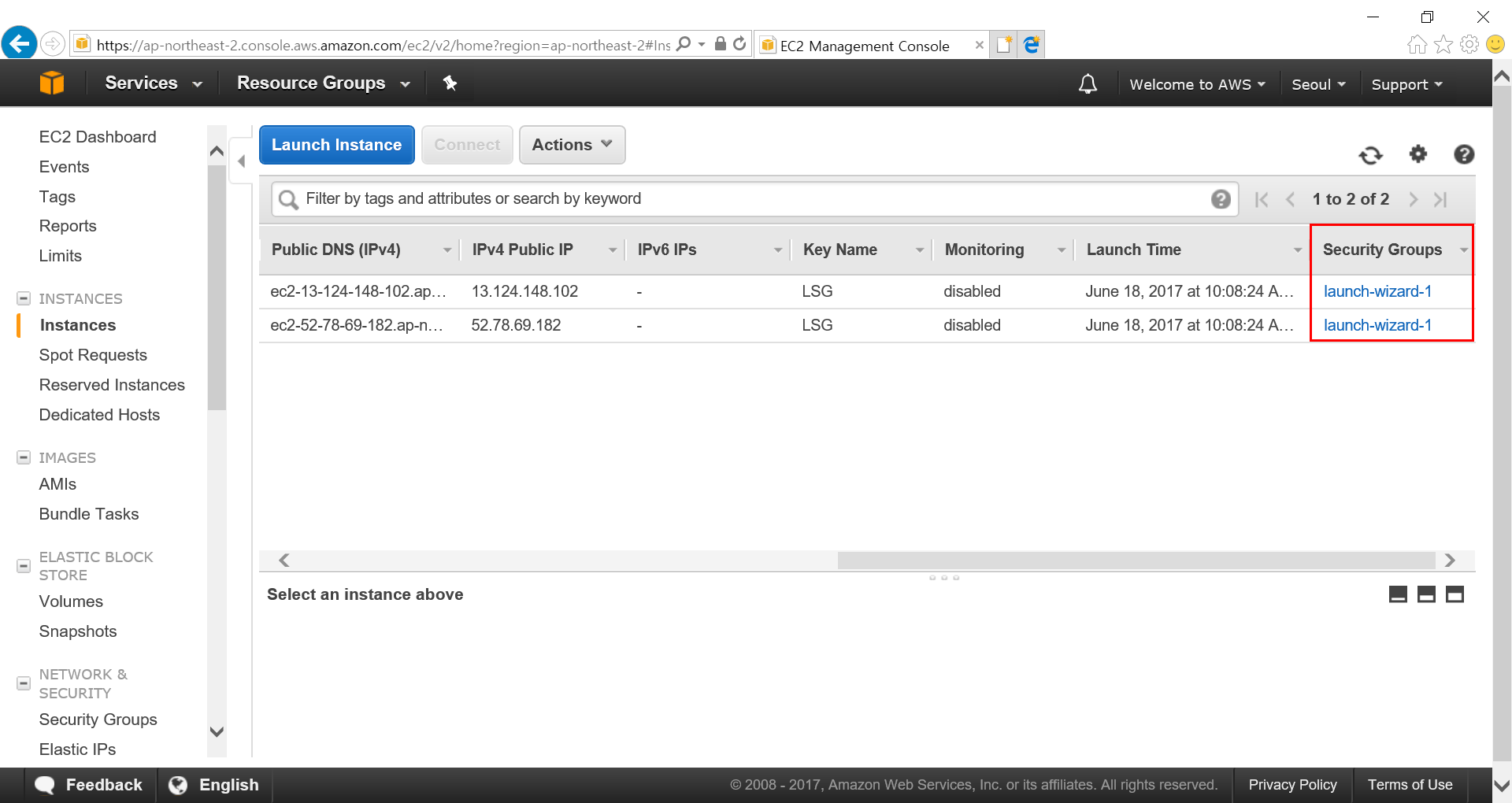The width and height of the screenshot is (1512, 803).
Task: Go to next page of results
Action: tap(1414, 199)
